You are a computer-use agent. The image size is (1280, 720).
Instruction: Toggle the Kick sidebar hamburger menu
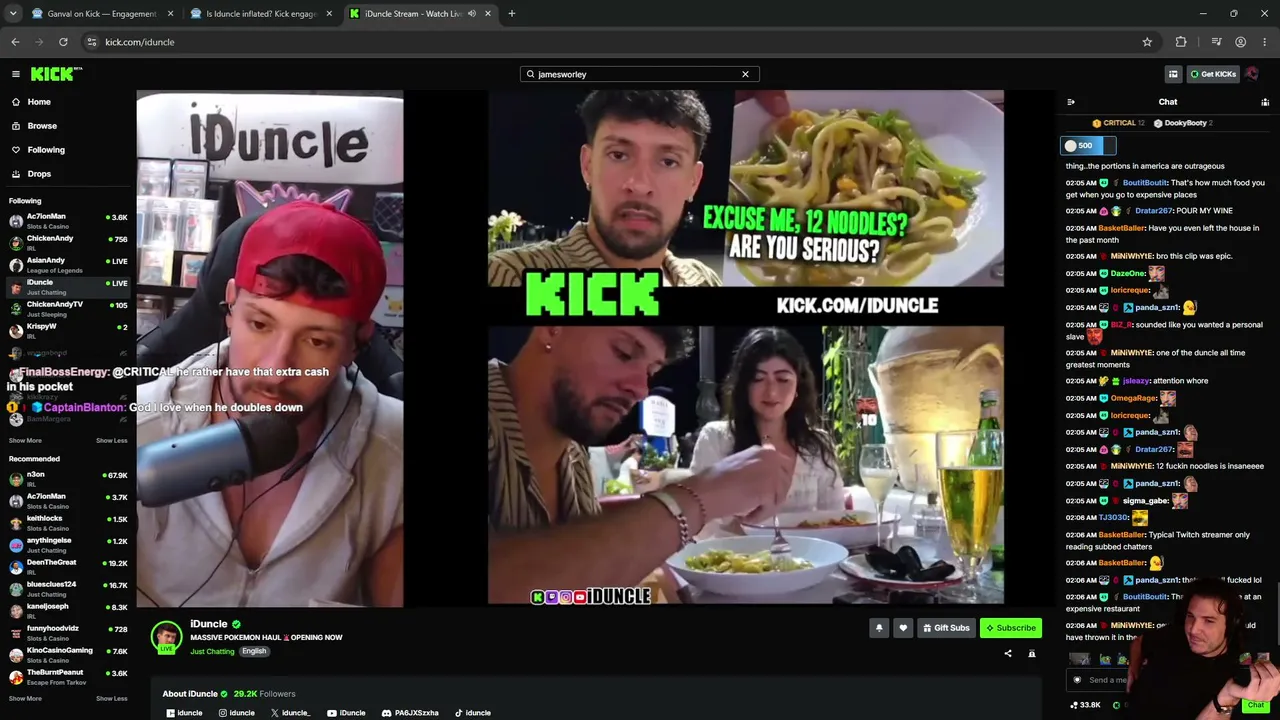[16, 74]
